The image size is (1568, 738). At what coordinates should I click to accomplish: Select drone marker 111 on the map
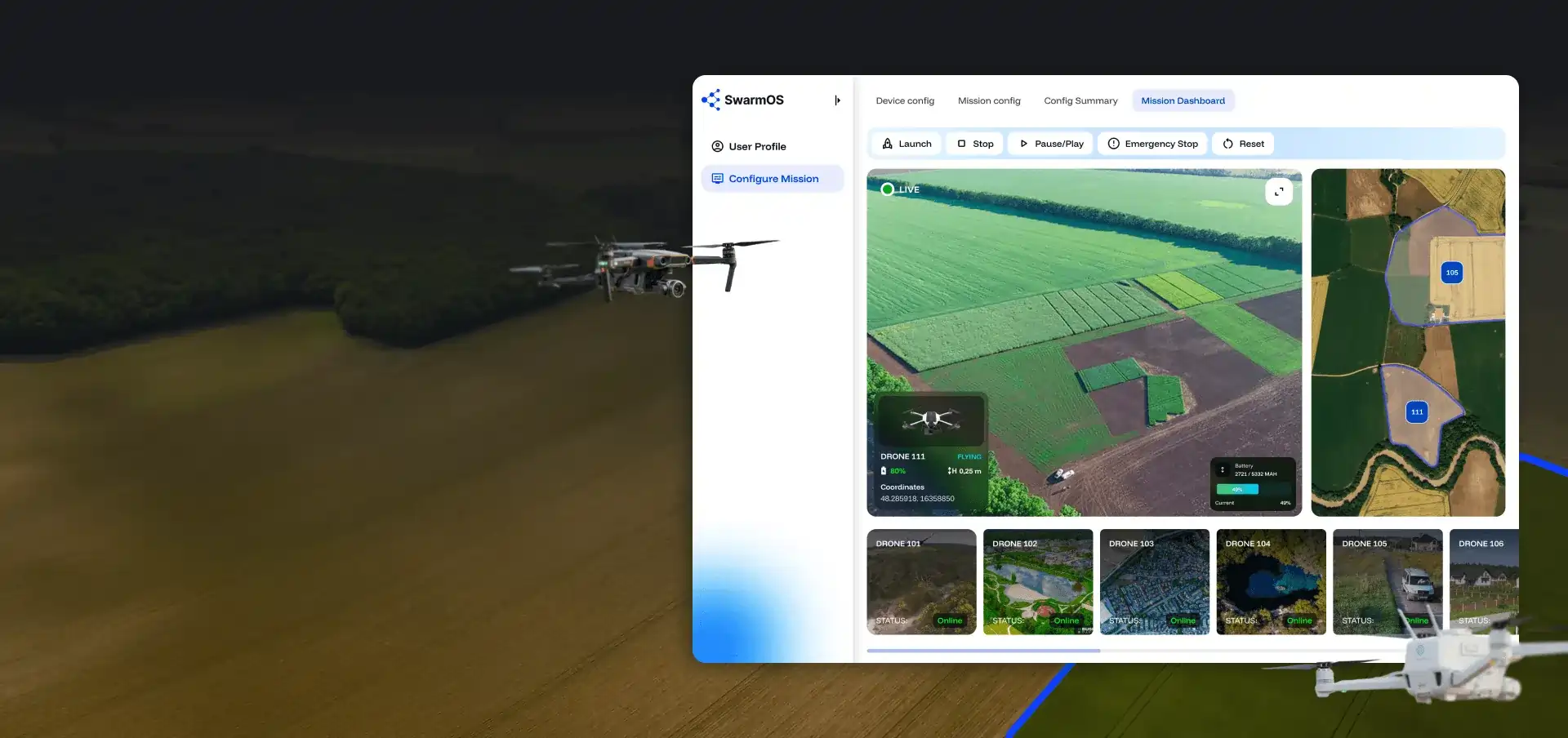point(1417,412)
